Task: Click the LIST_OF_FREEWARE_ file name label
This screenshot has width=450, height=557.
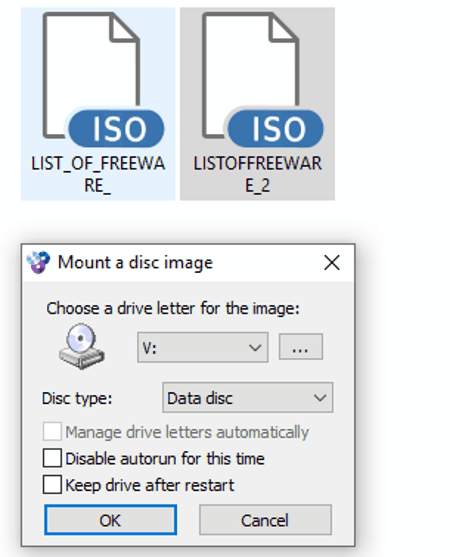Action: (98, 174)
